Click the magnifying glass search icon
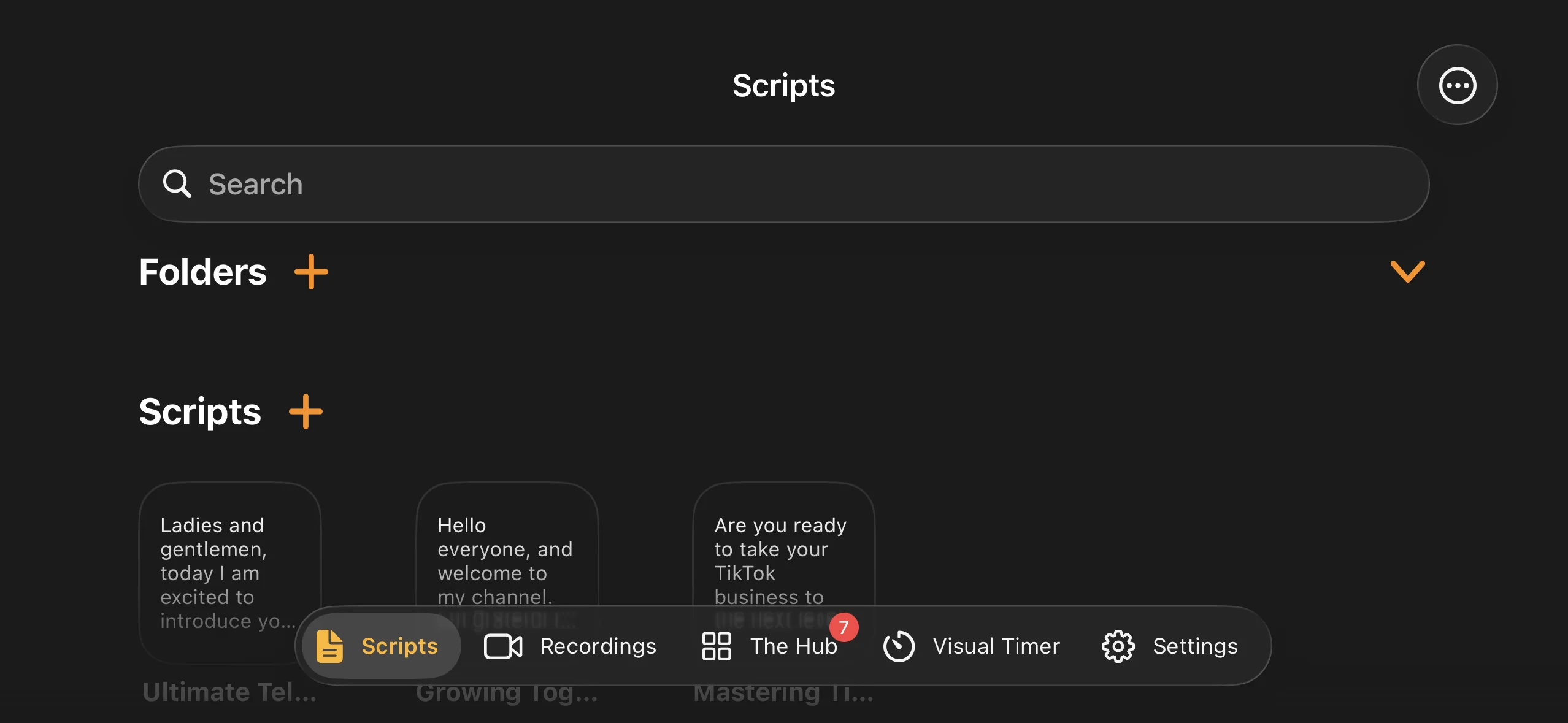Image resolution: width=1568 pixels, height=723 pixels. [177, 183]
